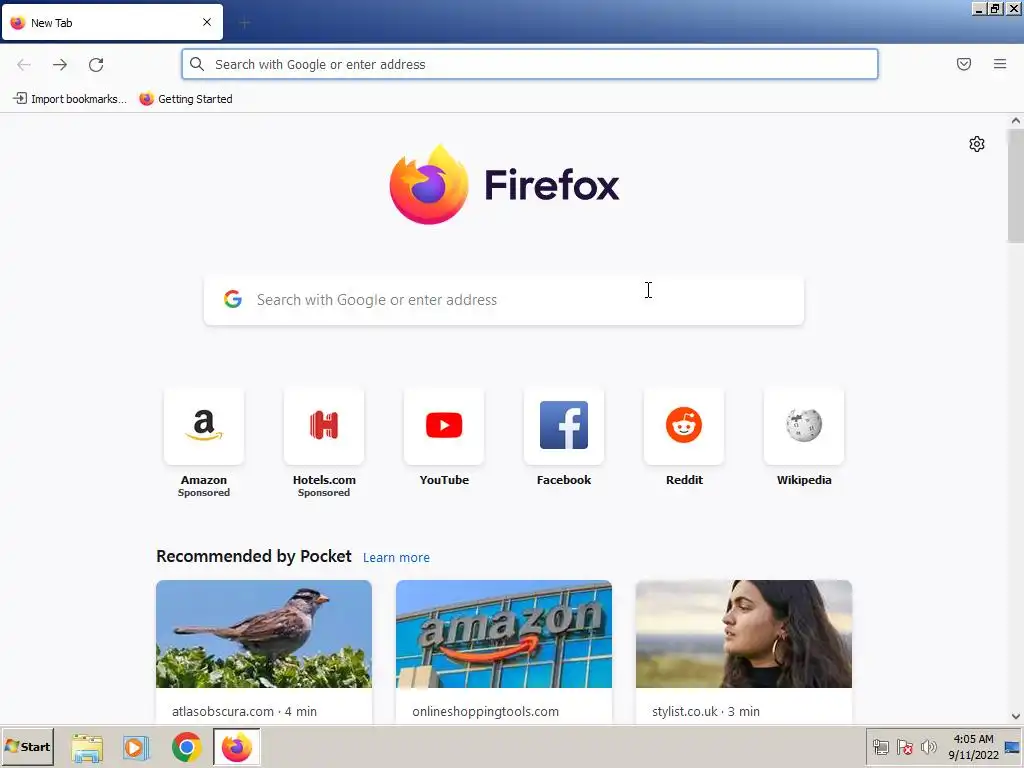
Task: Close the New Tab tab
Action: 207,22
